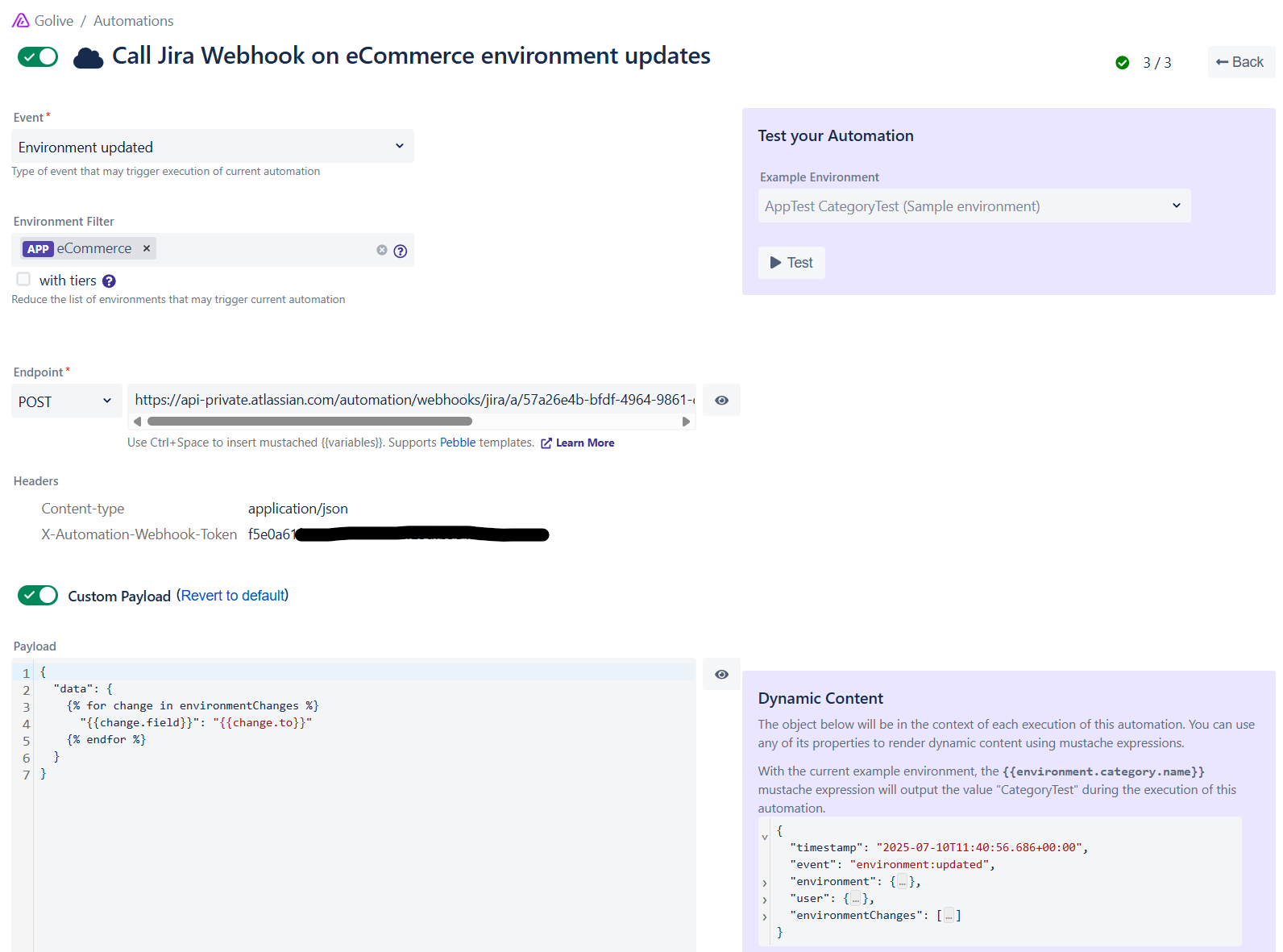1283x952 pixels.
Task: Preview the payload using eye icon
Action: click(721, 675)
